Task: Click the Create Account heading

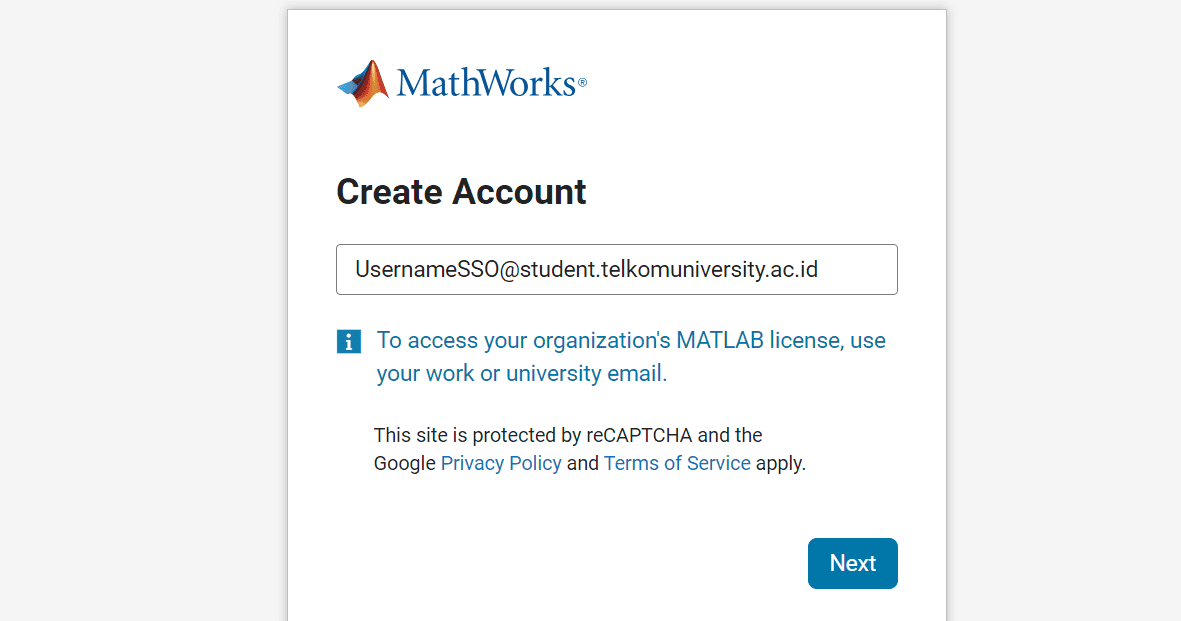Action: click(461, 191)
